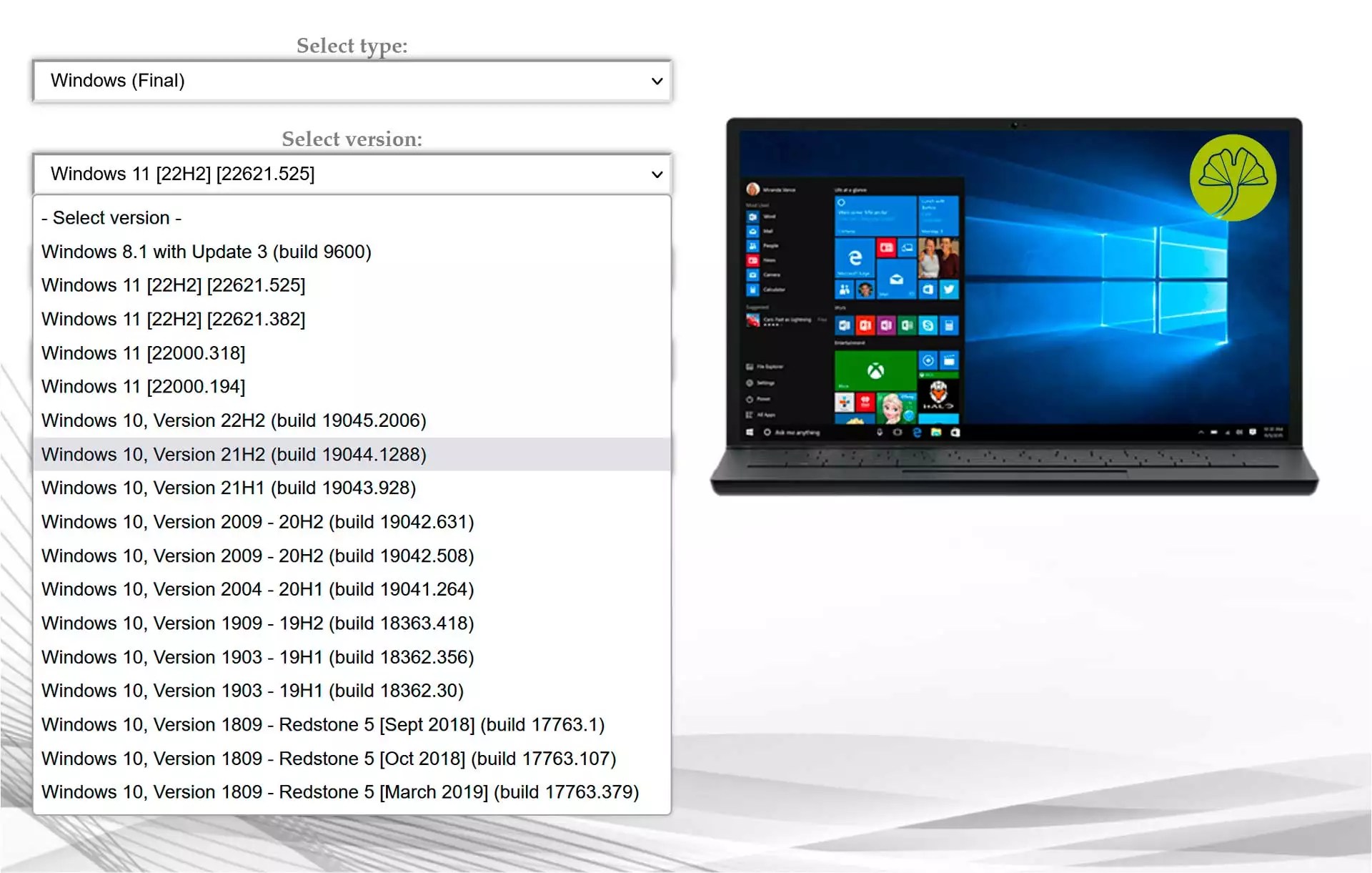This screenshot has width=1372, height=873.
Task: Select Redstone 5 March 2019 build 17763.379
Action: pyautogui.click(x=340, y=792)
